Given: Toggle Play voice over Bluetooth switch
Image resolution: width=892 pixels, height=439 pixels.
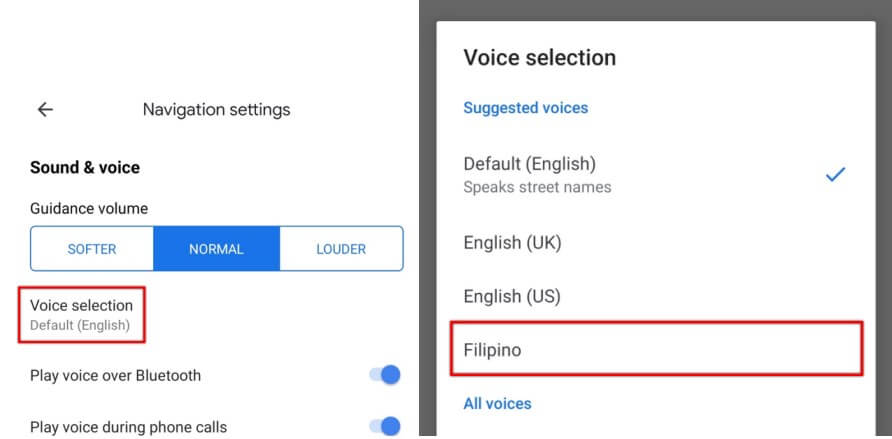Looking at the screenshot, I should pos(384,375).
